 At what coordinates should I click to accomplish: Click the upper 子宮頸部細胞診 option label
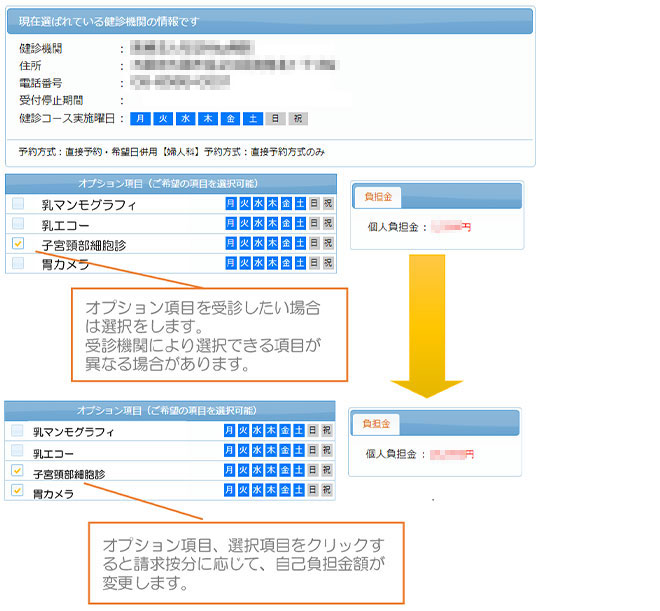click(x=84, y=245)
